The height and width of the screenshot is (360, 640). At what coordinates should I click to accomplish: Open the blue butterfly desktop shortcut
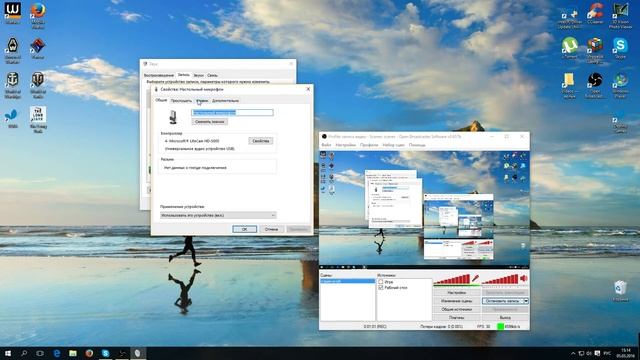click(x=13, y=117)
